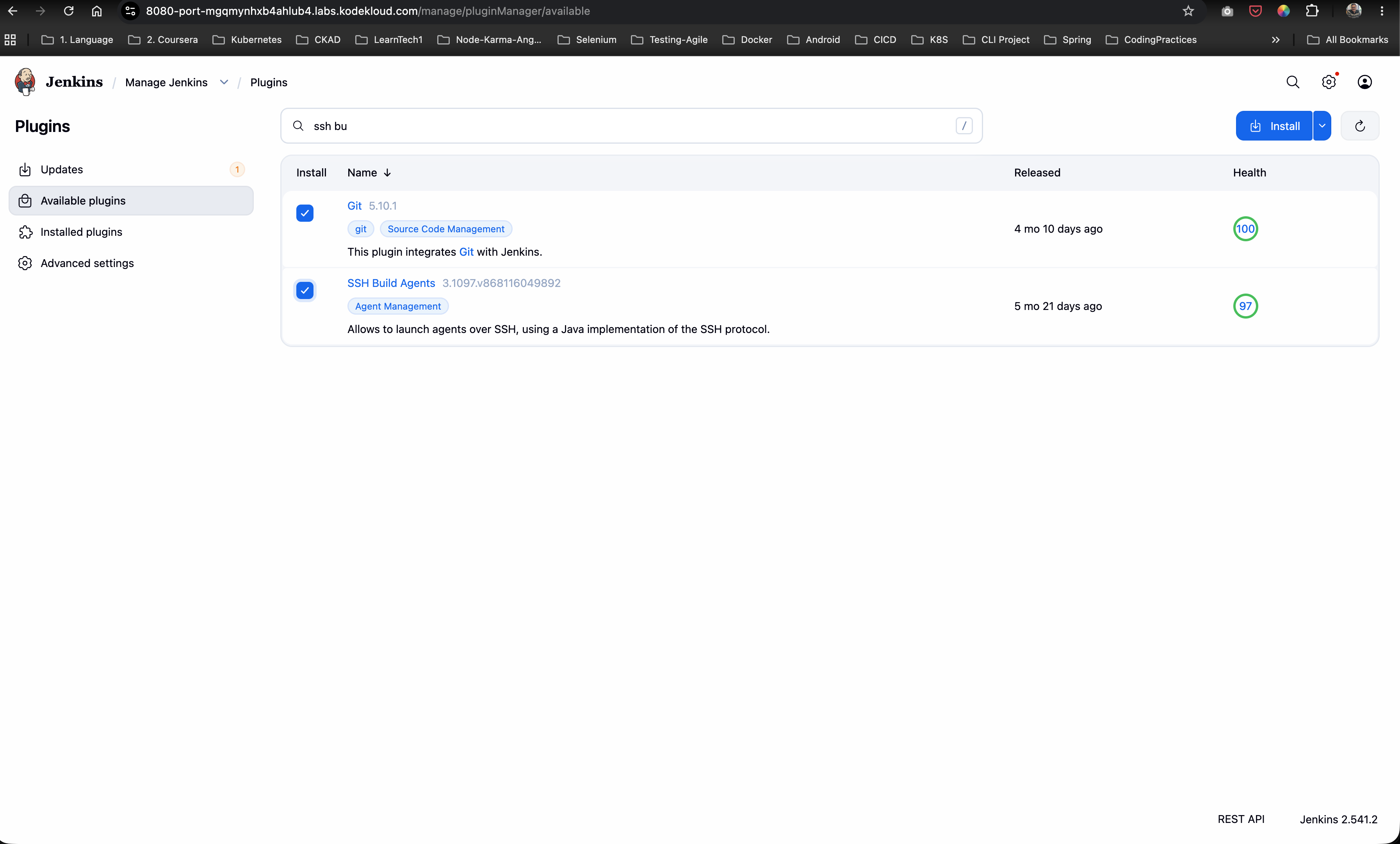Open the browser extensions puzzle icon

pyautogui.click(x=1312, y=11)
